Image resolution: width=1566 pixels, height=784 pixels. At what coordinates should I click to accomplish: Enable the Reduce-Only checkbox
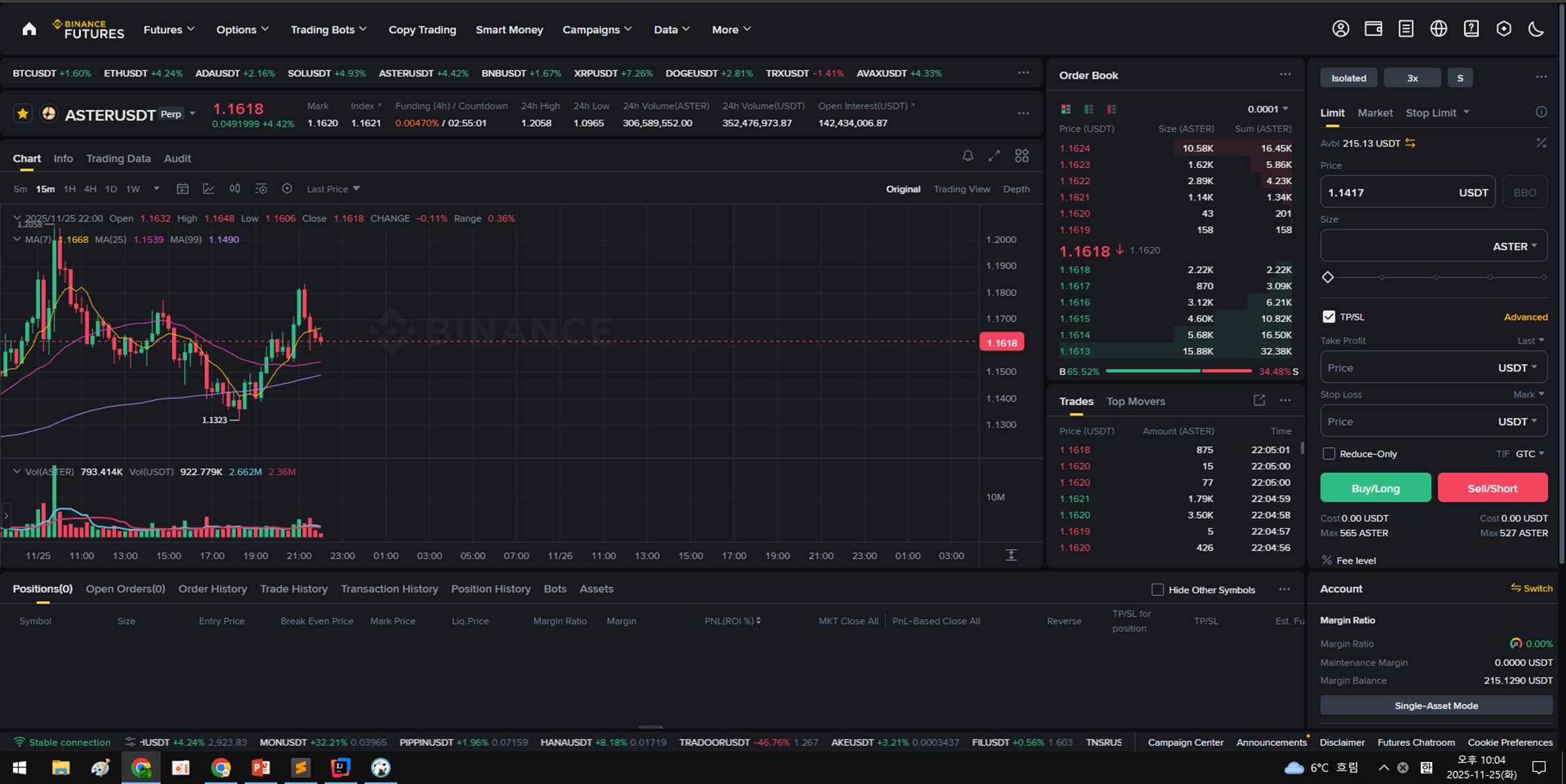point(1328,453)
